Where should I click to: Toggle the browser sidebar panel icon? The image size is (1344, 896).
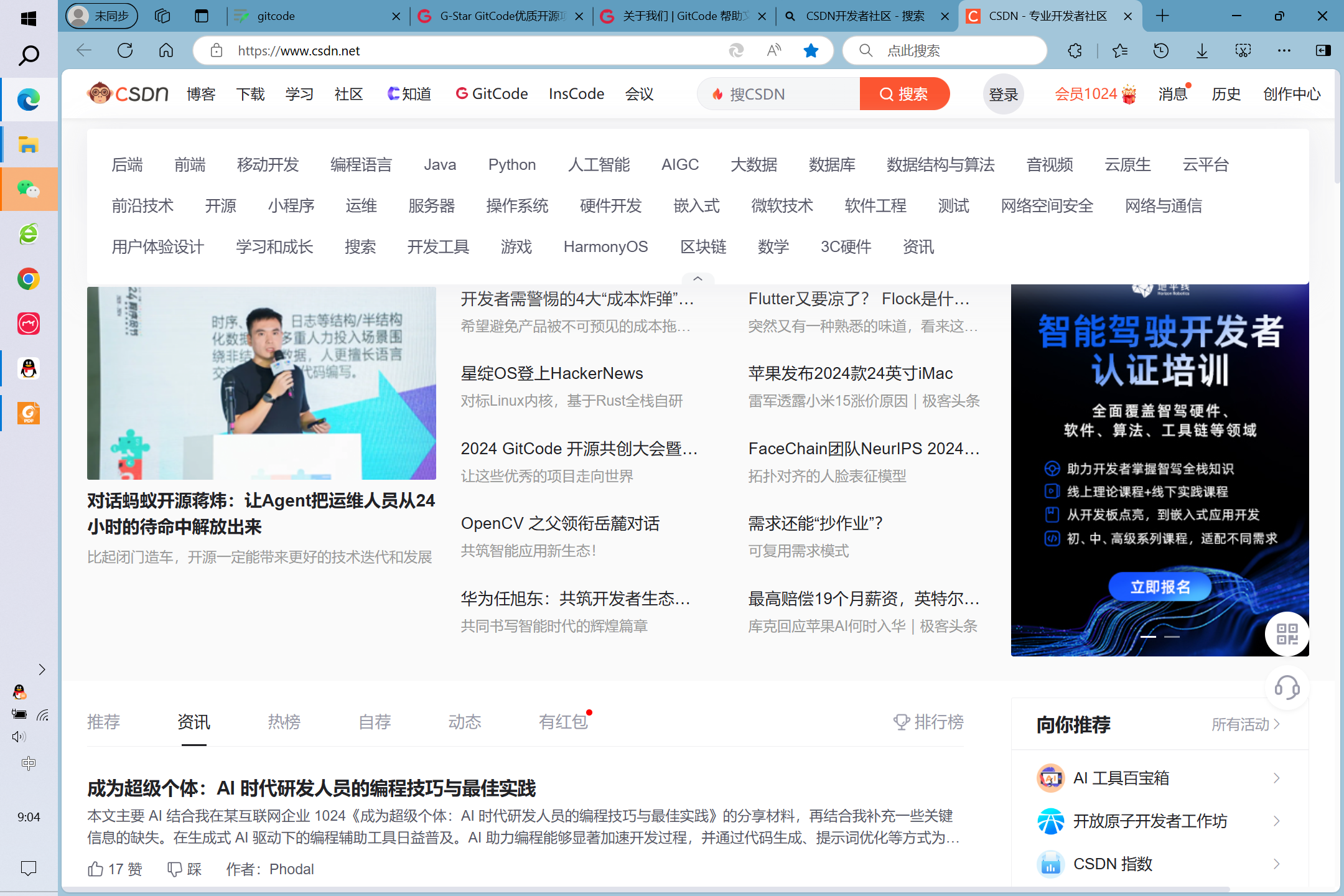click(x=1323, y=50)
